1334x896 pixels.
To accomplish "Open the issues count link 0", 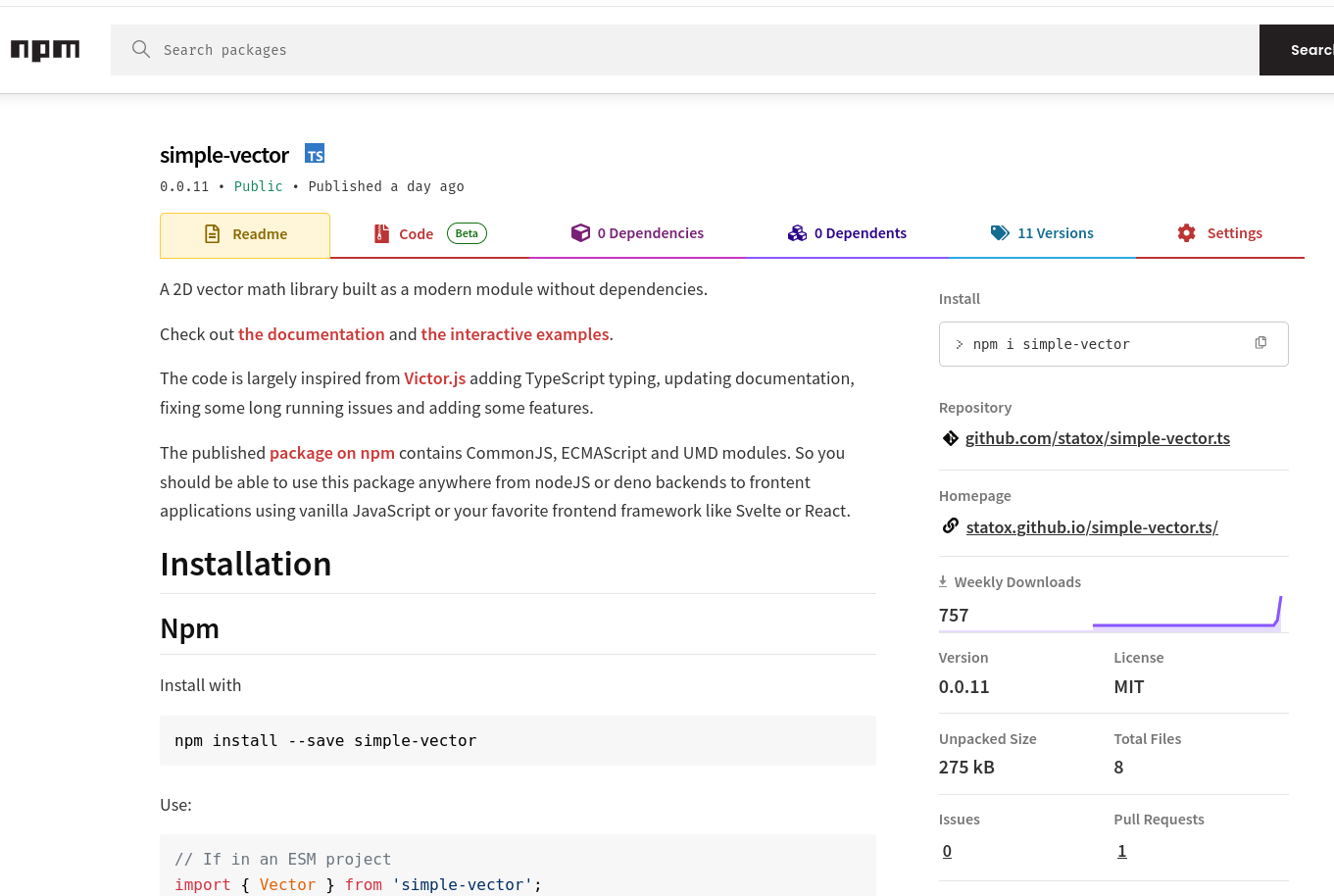I will 947,851.
